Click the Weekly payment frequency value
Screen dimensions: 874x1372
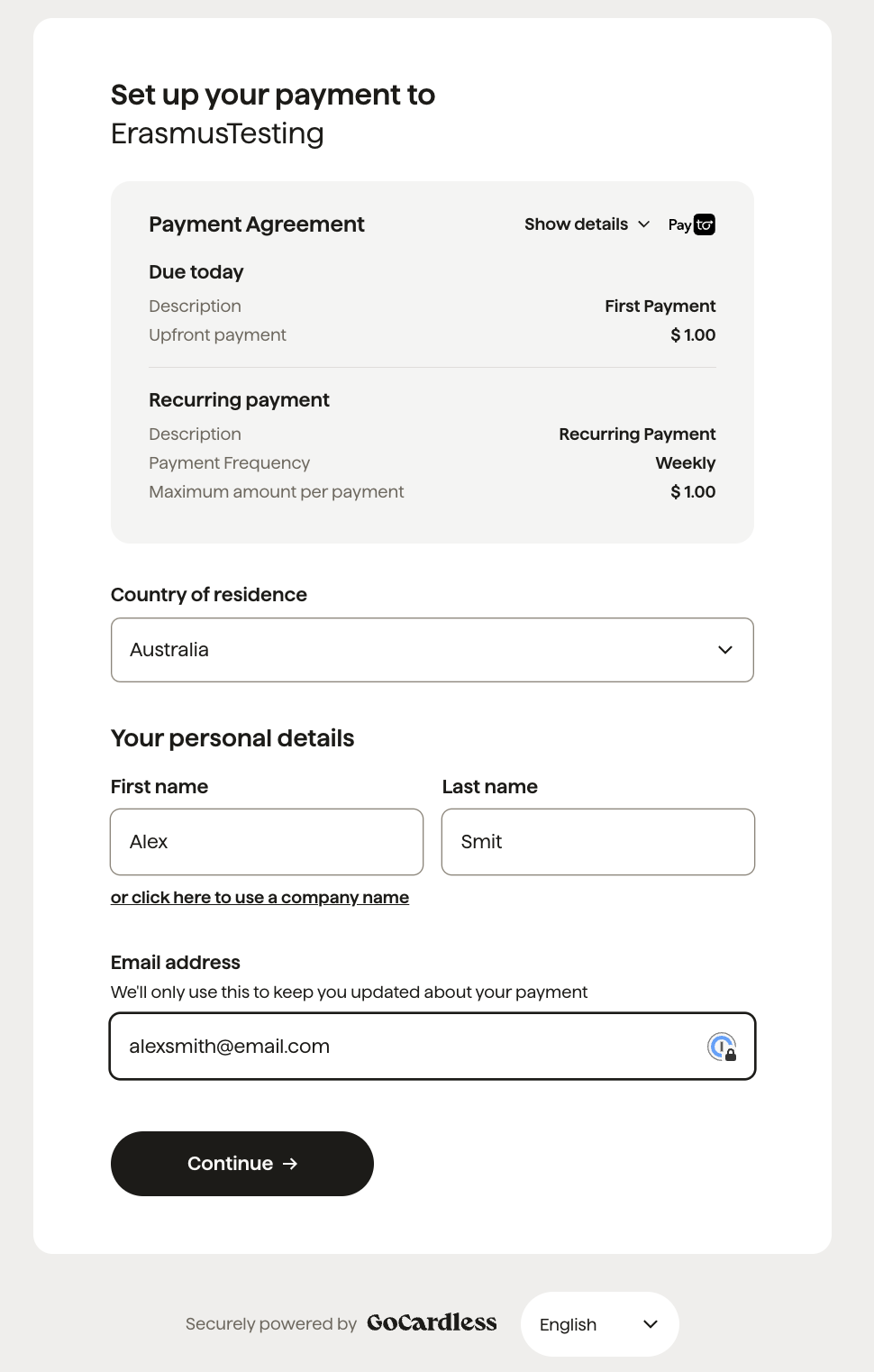pyautogui.click(x=686, y=463)
